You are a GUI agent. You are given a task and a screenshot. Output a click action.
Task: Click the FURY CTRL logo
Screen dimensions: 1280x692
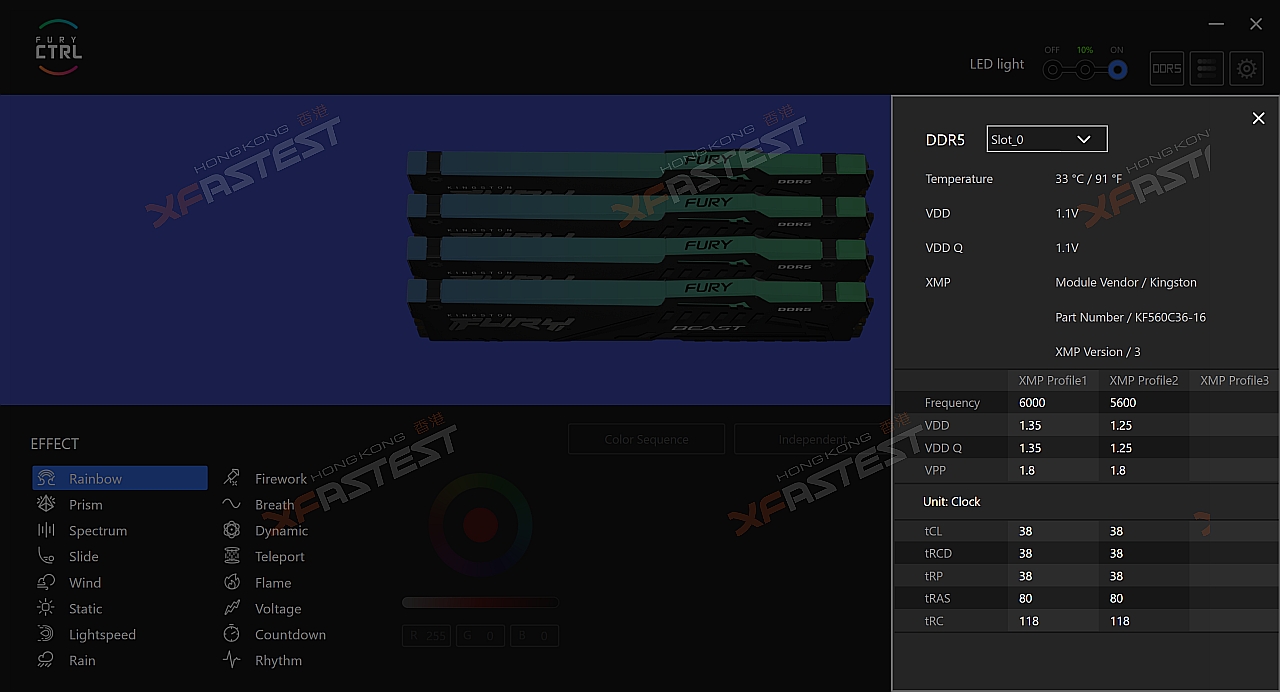pos(59,47)
